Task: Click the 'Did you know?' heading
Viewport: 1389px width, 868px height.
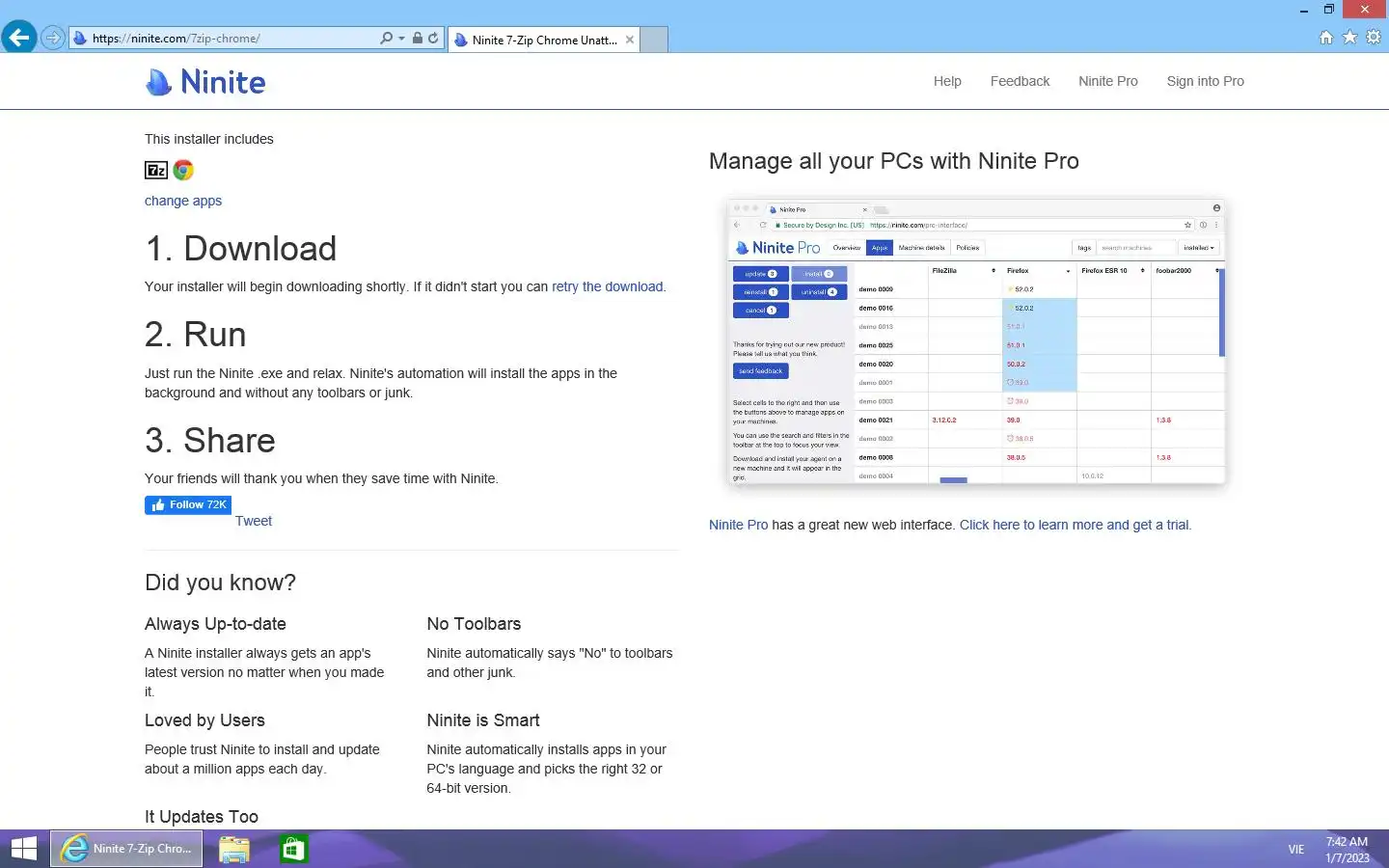Action: [220, 583]
